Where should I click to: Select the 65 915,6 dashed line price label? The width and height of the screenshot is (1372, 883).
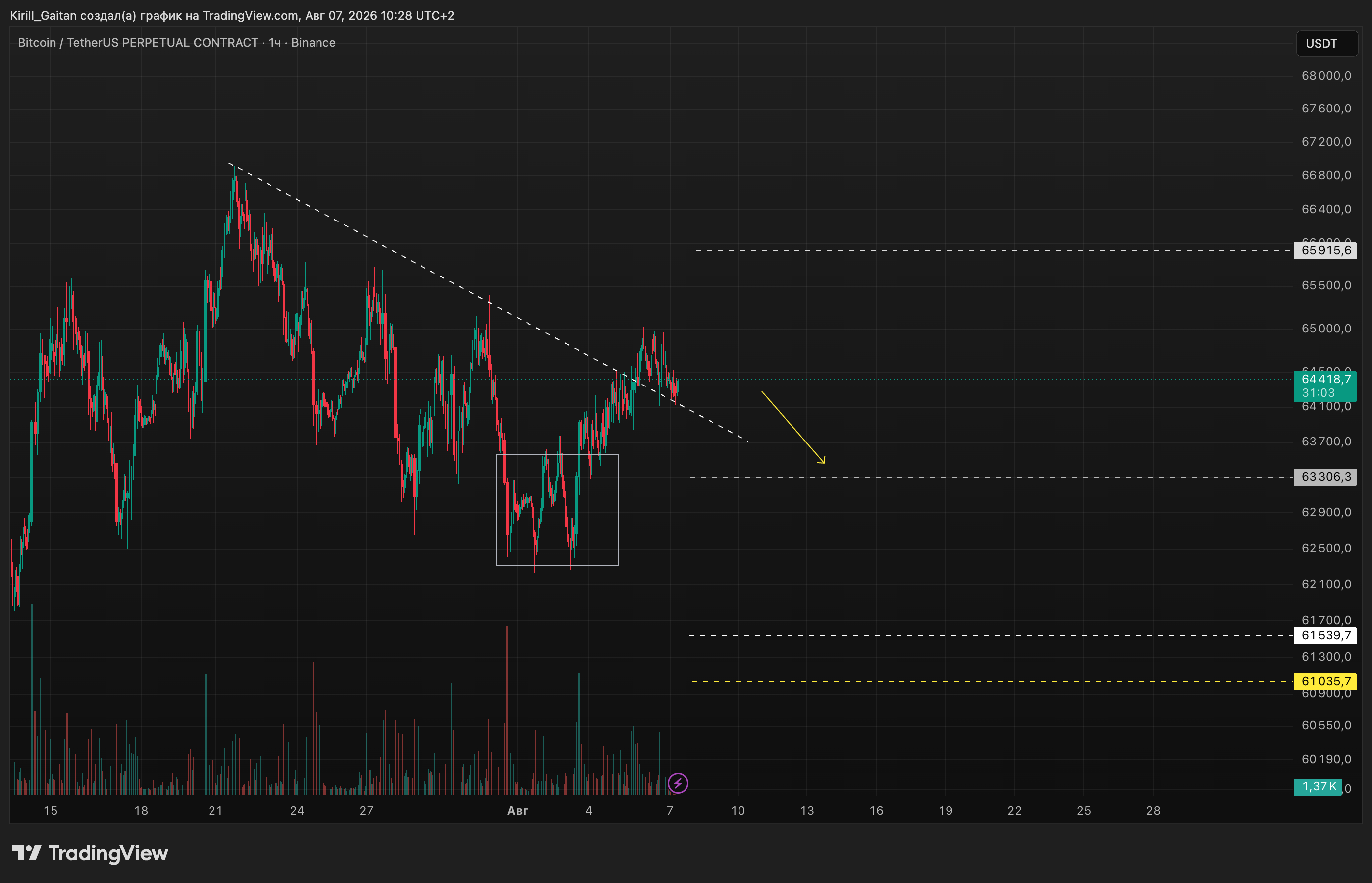point(1325,251)
